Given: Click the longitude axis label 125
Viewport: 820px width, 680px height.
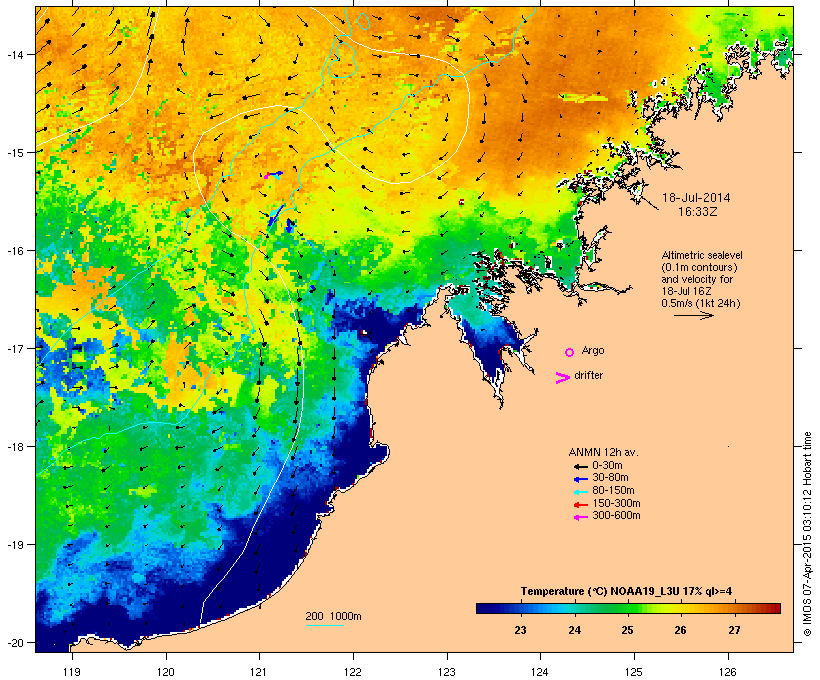Looking at the screenshot, I should point(634,672).
